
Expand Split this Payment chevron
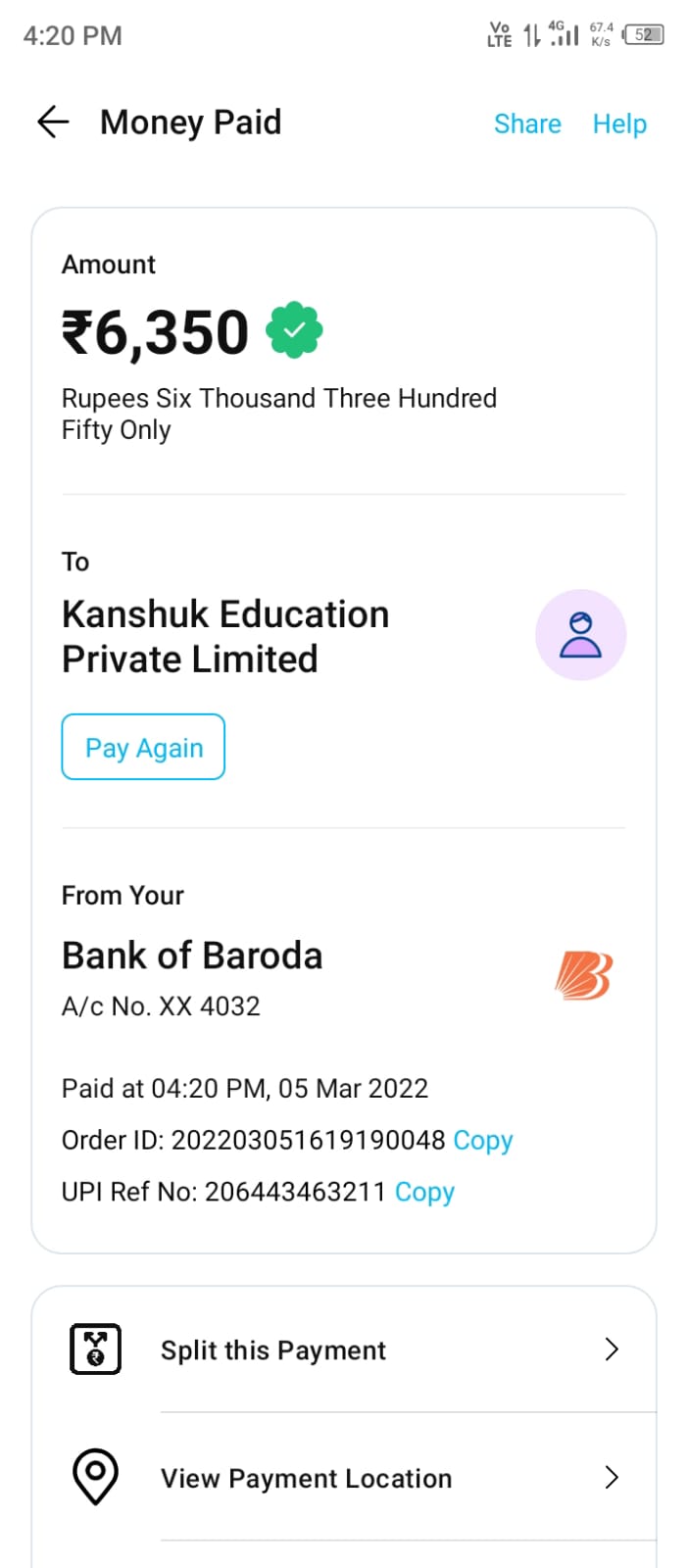(612, 1349)
